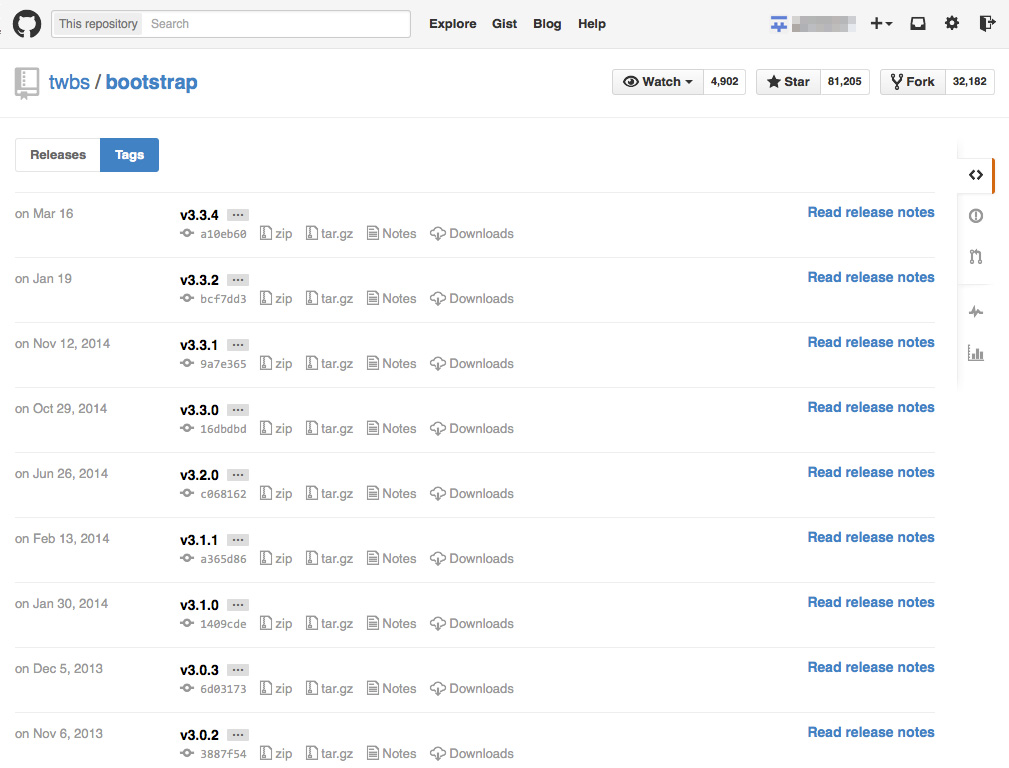Select the Tags tab
Viewport: 1009px width, 768px height.
pos(129,155)
